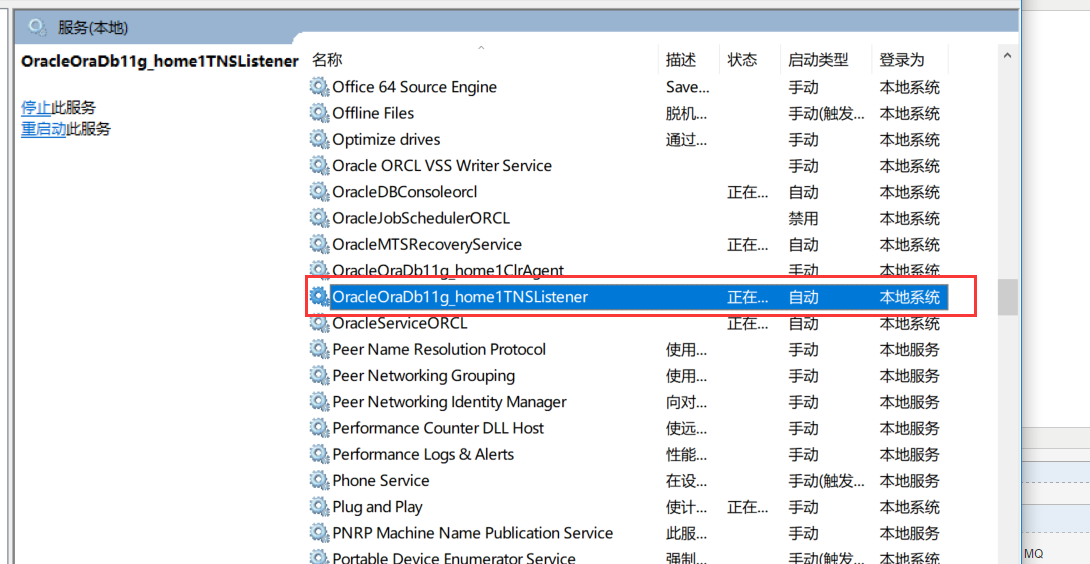1090x564 pixels.
Task: Click the Save... description of Office 64 Source Engine
Action: [x=688, y=87]
